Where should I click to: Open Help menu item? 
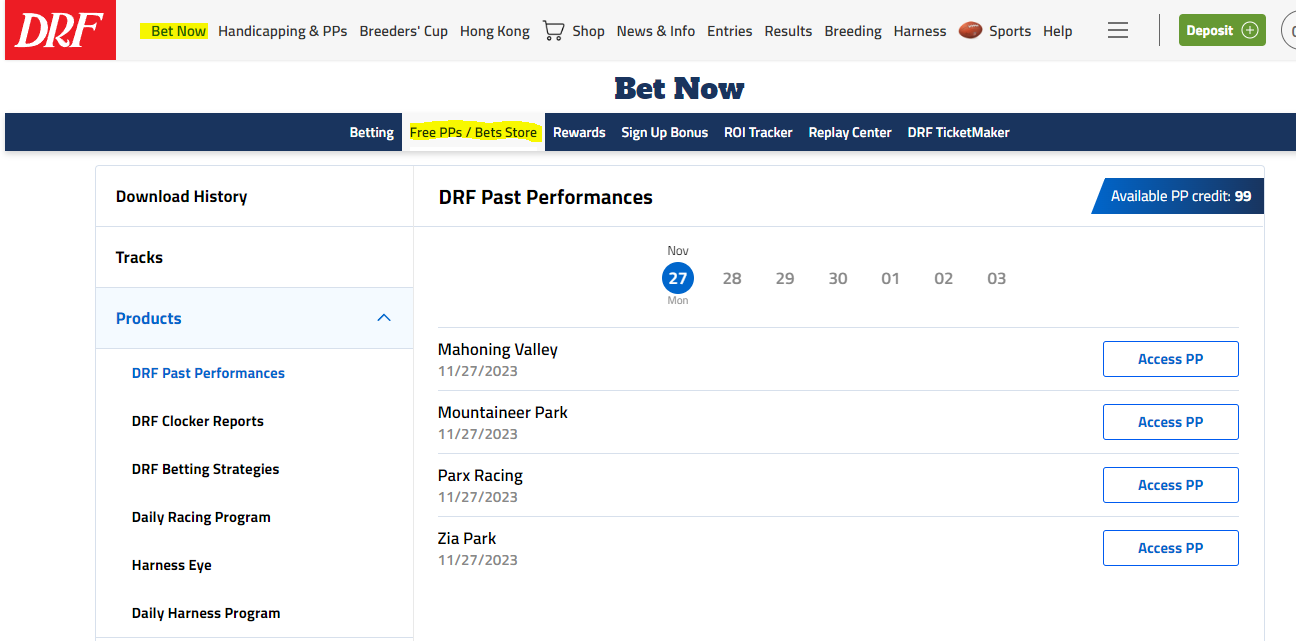[1058, 31]
